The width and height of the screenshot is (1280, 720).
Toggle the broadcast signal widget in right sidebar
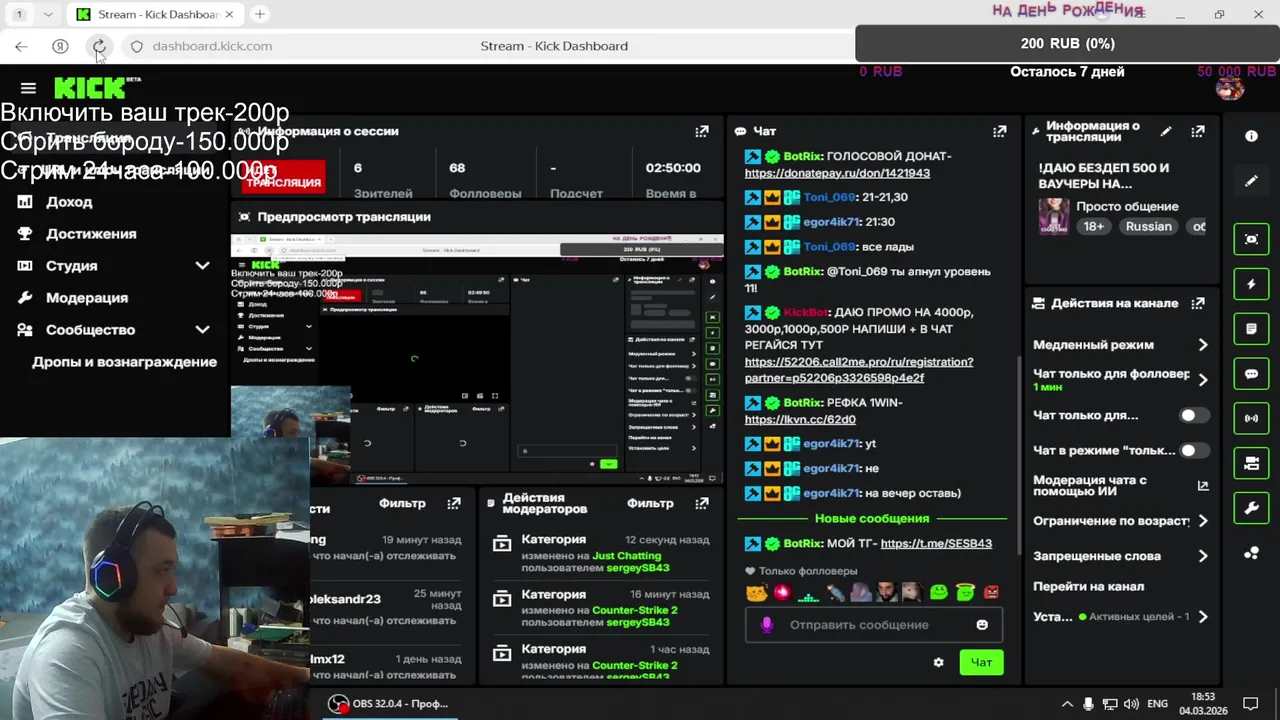pyautogui.click(x=1251, y=418)
